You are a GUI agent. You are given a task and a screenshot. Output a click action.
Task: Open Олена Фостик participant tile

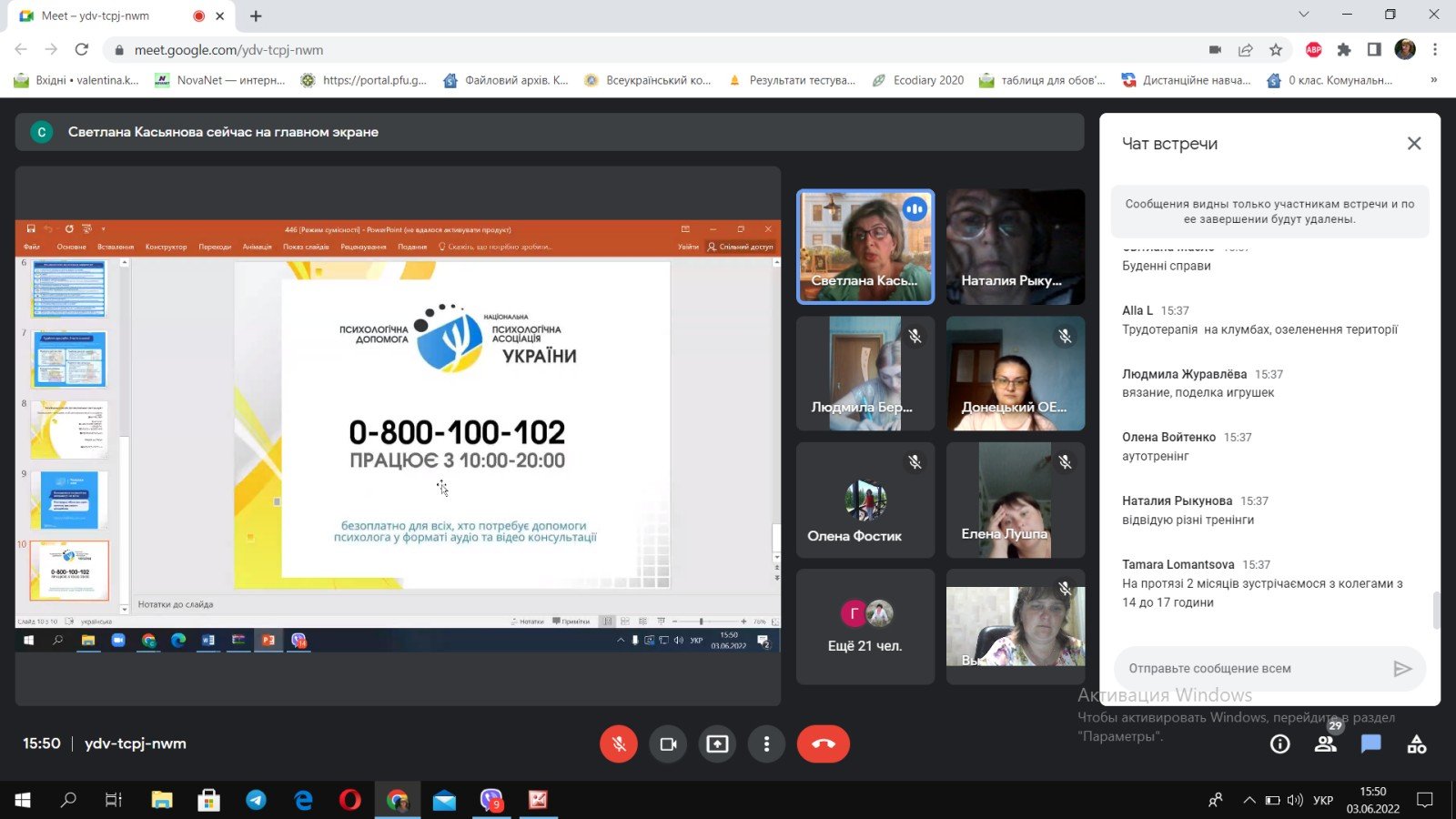865,500
